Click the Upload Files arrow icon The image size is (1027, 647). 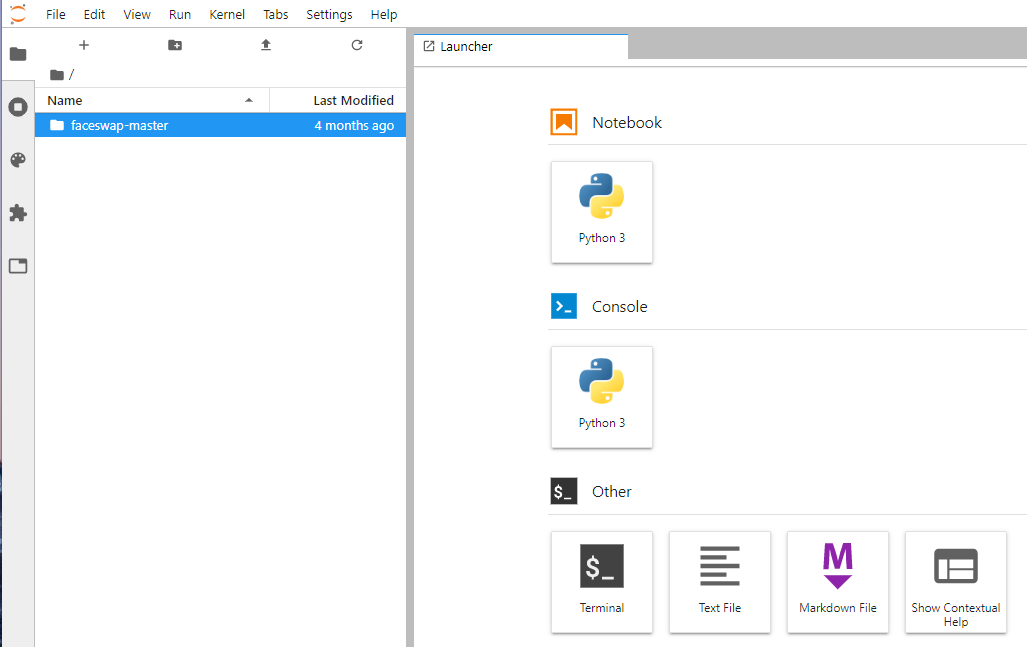[266, 45]
